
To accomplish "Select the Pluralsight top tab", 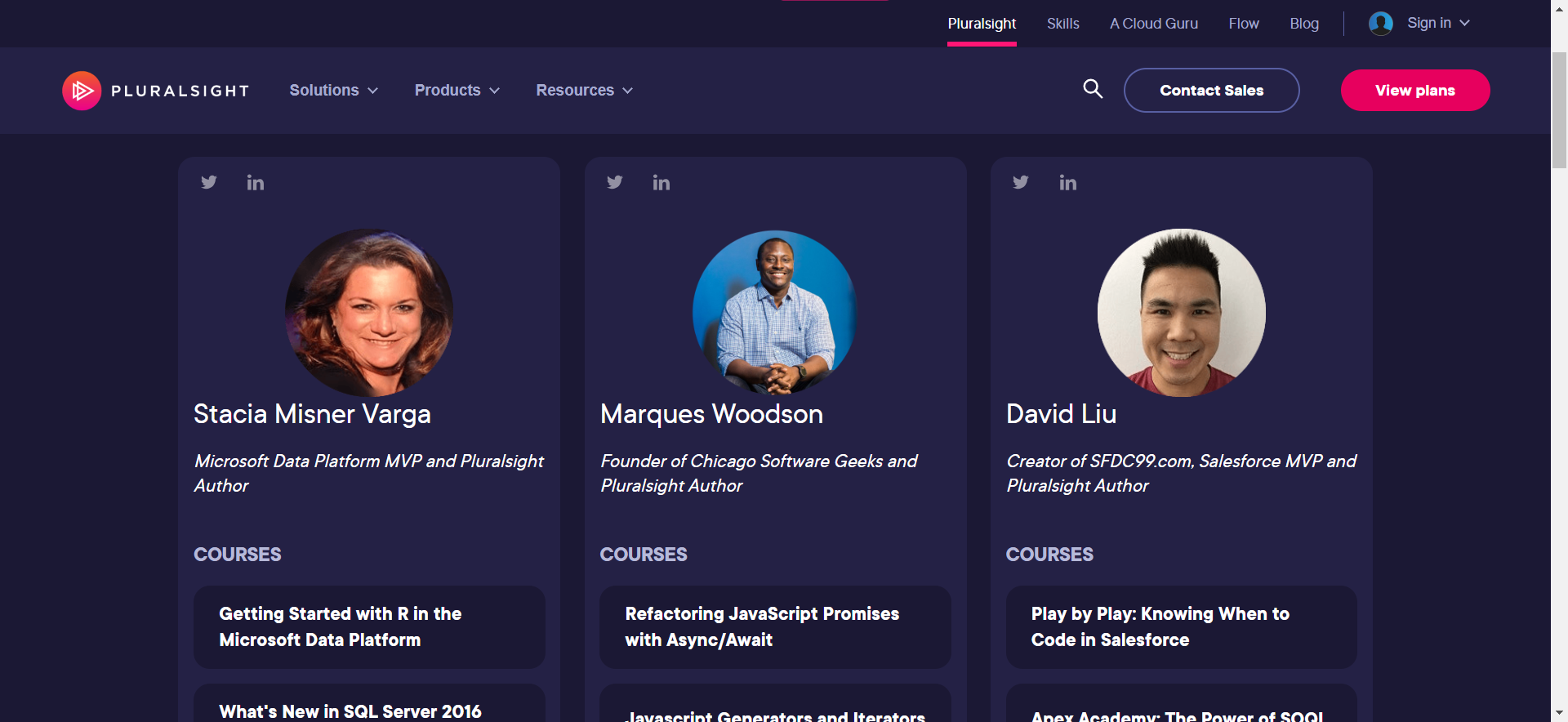I will 982,24.
